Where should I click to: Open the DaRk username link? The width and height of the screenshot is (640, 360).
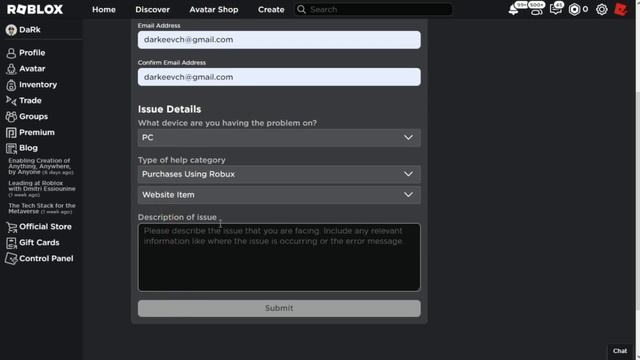[x=30, y=30]
